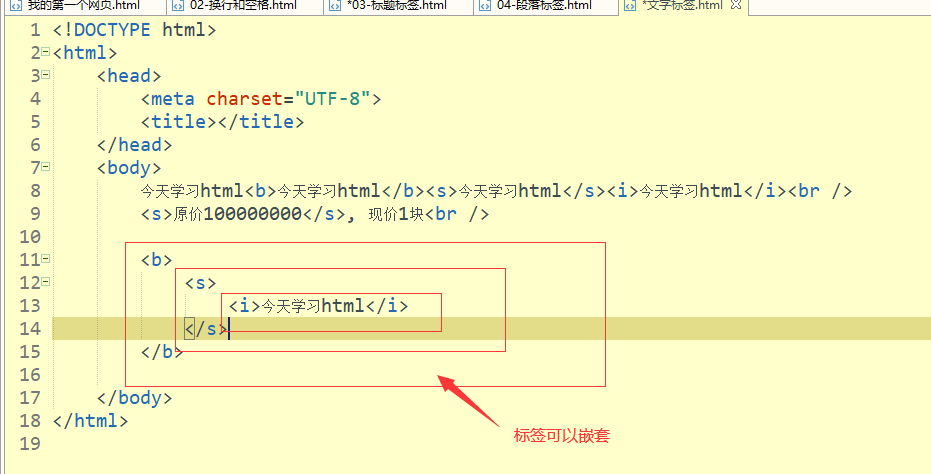
Task: Click the closing </head> tag
Action: point(134,144)
